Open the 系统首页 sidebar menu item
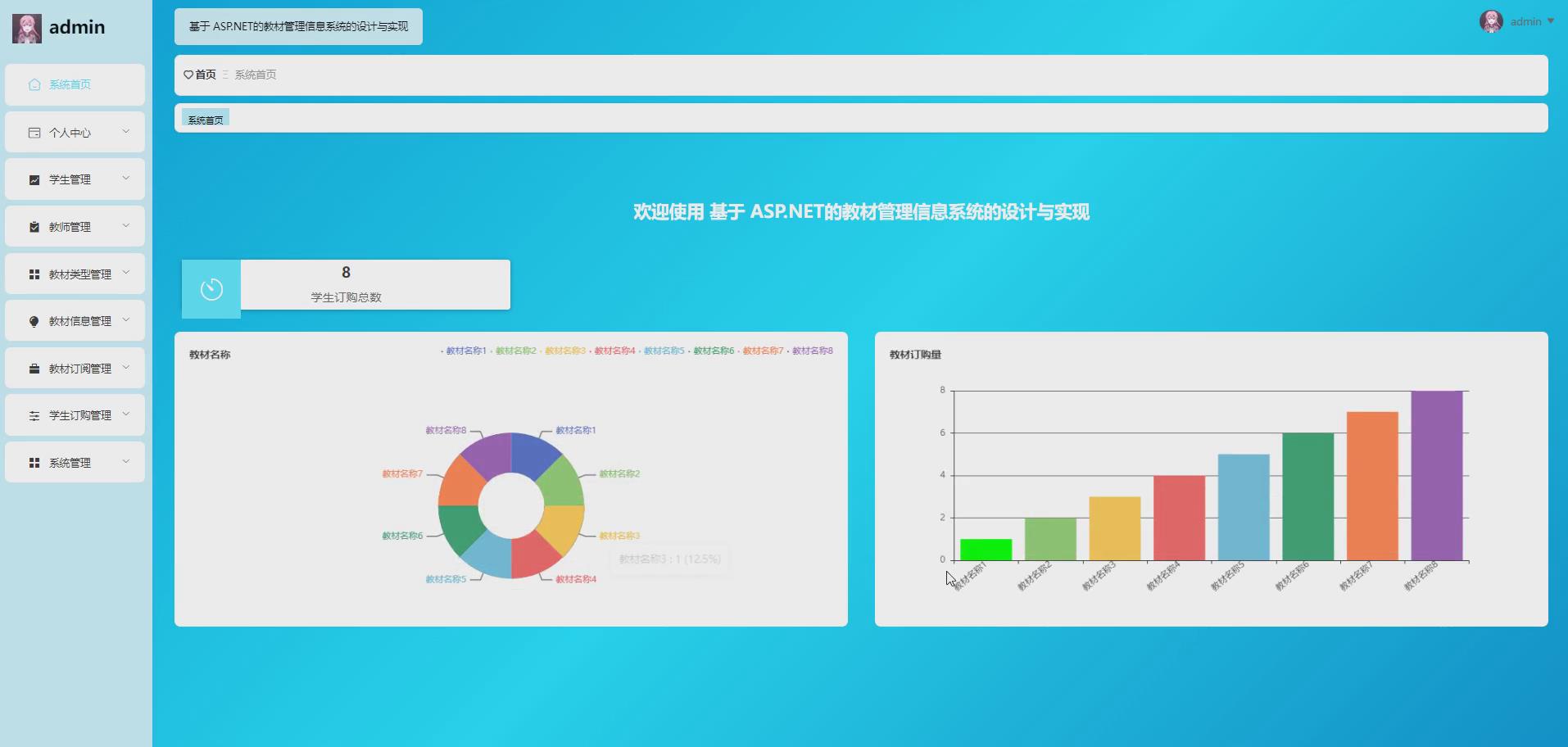 75,84
